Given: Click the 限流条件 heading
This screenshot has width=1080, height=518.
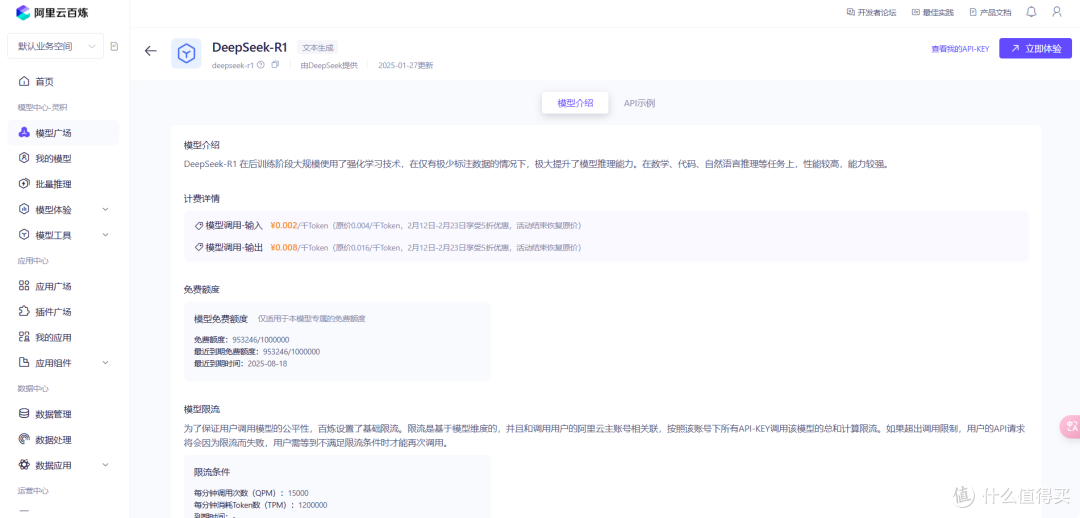Looking at the screenshot, I should 211,473.
